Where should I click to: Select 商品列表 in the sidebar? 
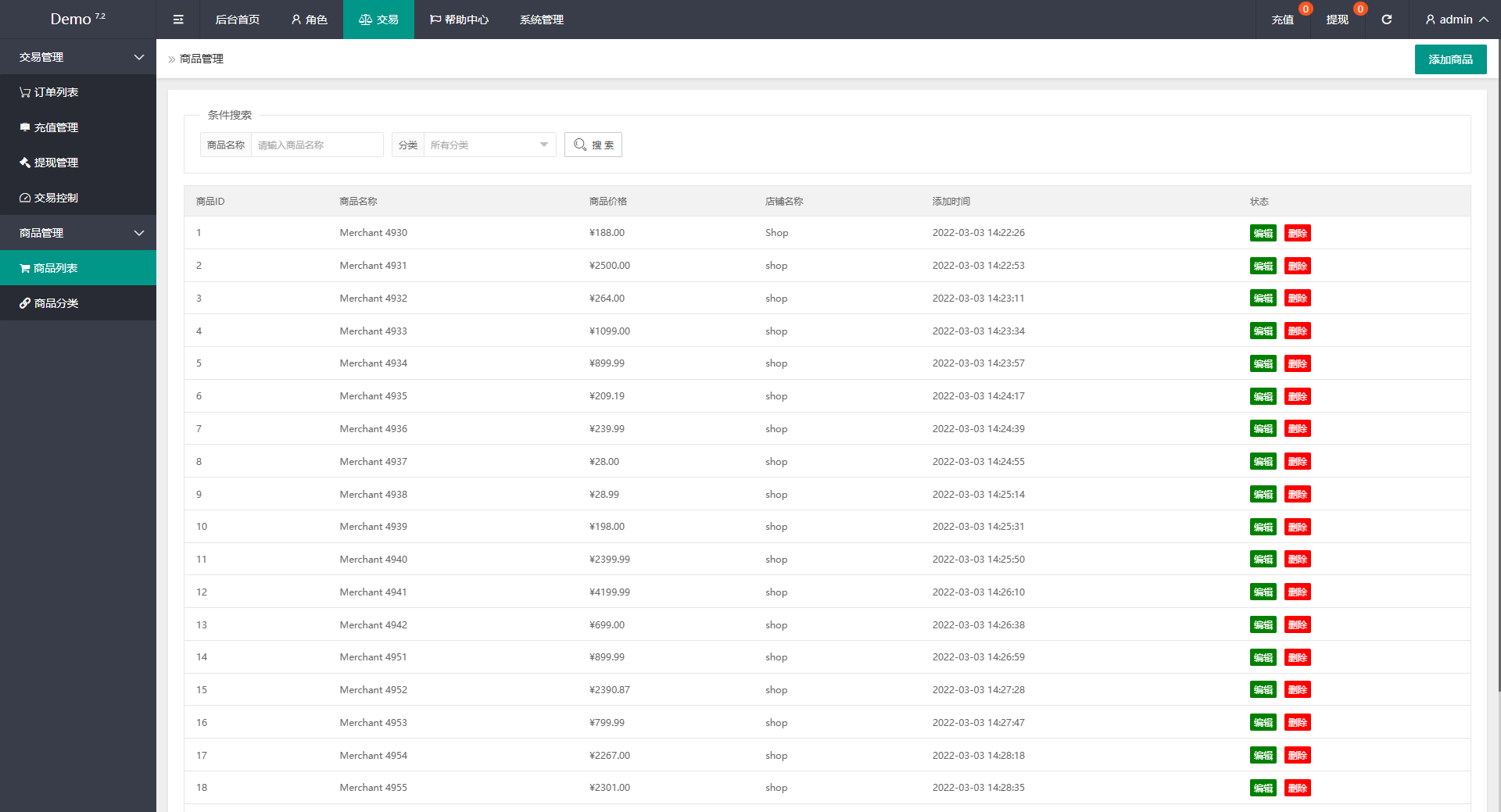click(x=48, y=268)
